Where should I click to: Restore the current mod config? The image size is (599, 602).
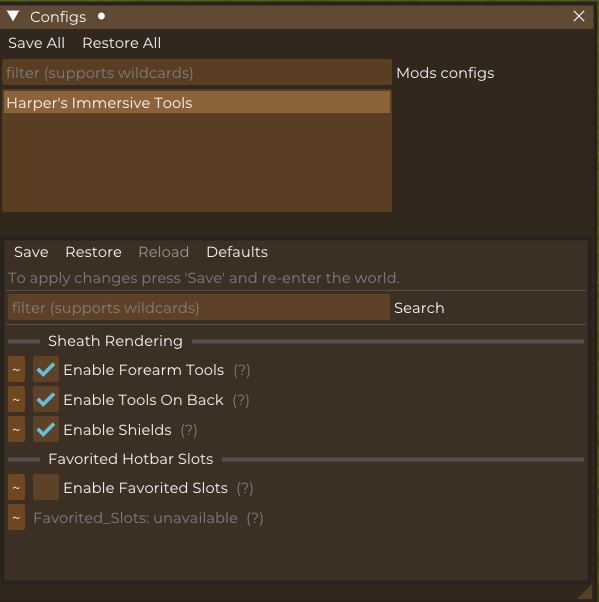click(x=93, y=252)
